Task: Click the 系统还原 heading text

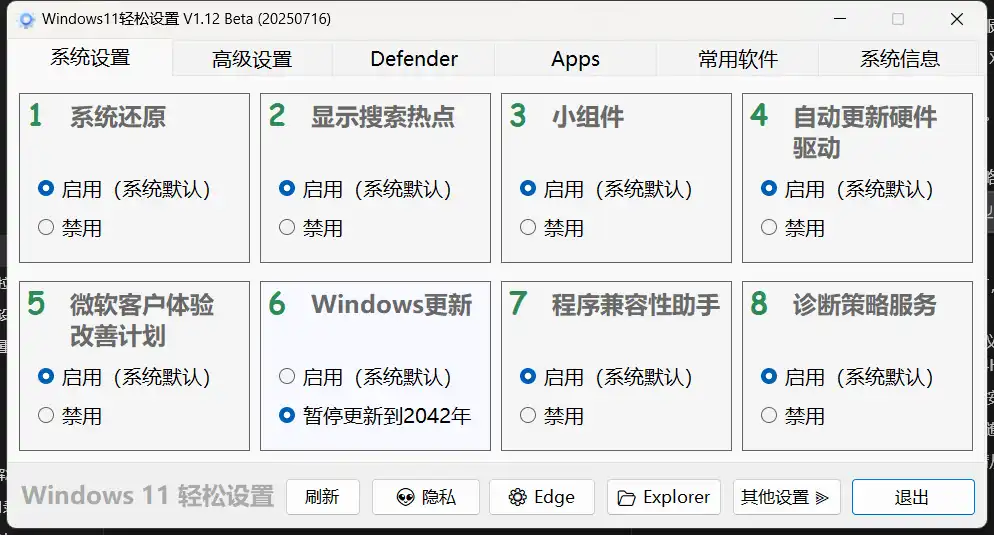Action: coord(118,117)
